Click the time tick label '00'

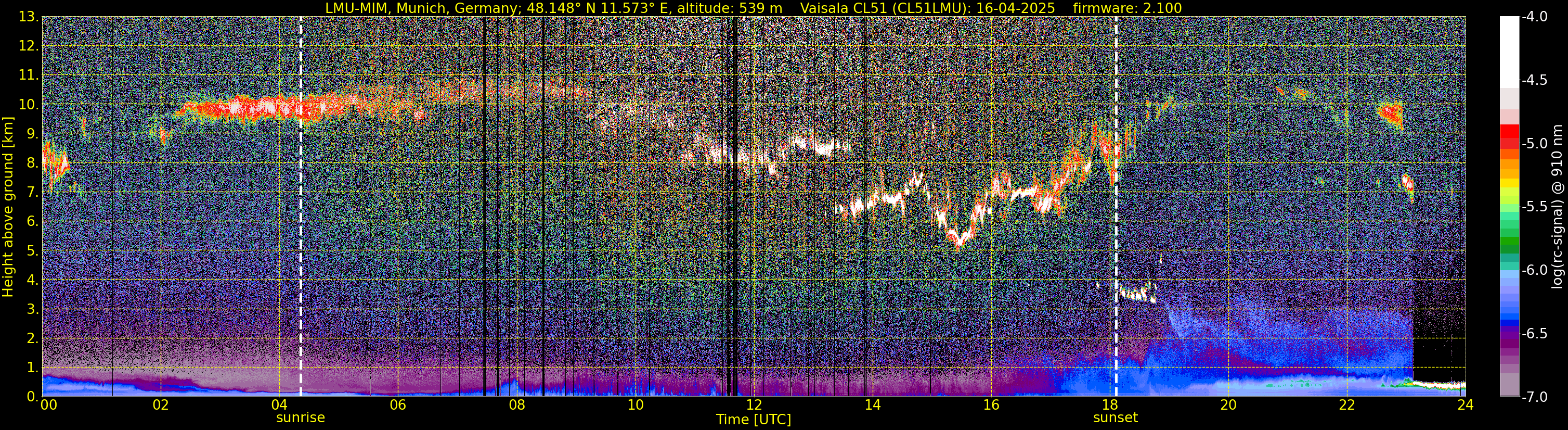click(x=49, y=405)
